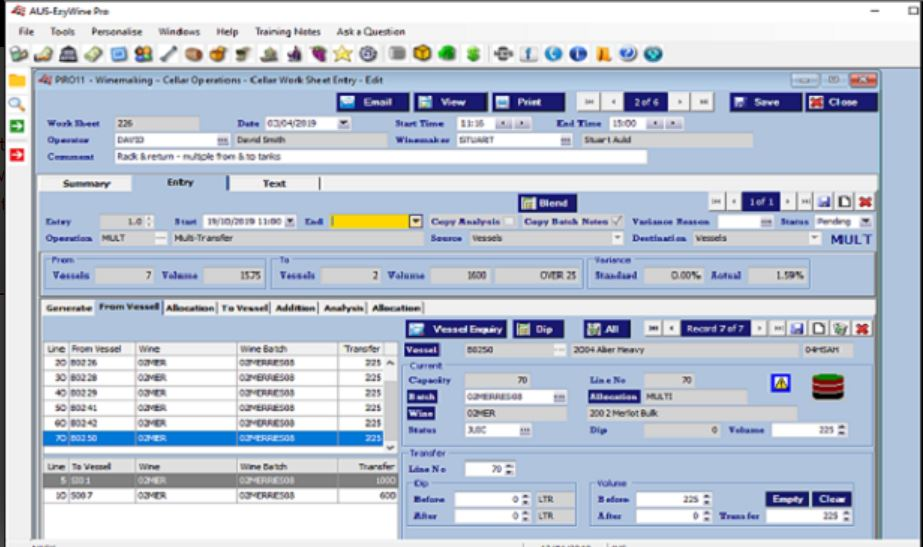Go to next worksheet after '2 of 6'
The image size is (923, 547).
click(x=679, y=102)
